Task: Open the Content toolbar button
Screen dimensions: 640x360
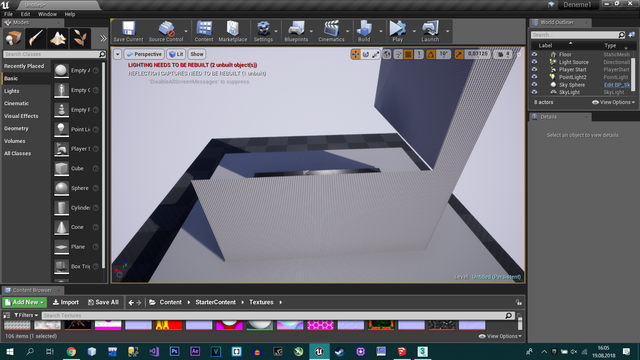Action: coord(204,31)
